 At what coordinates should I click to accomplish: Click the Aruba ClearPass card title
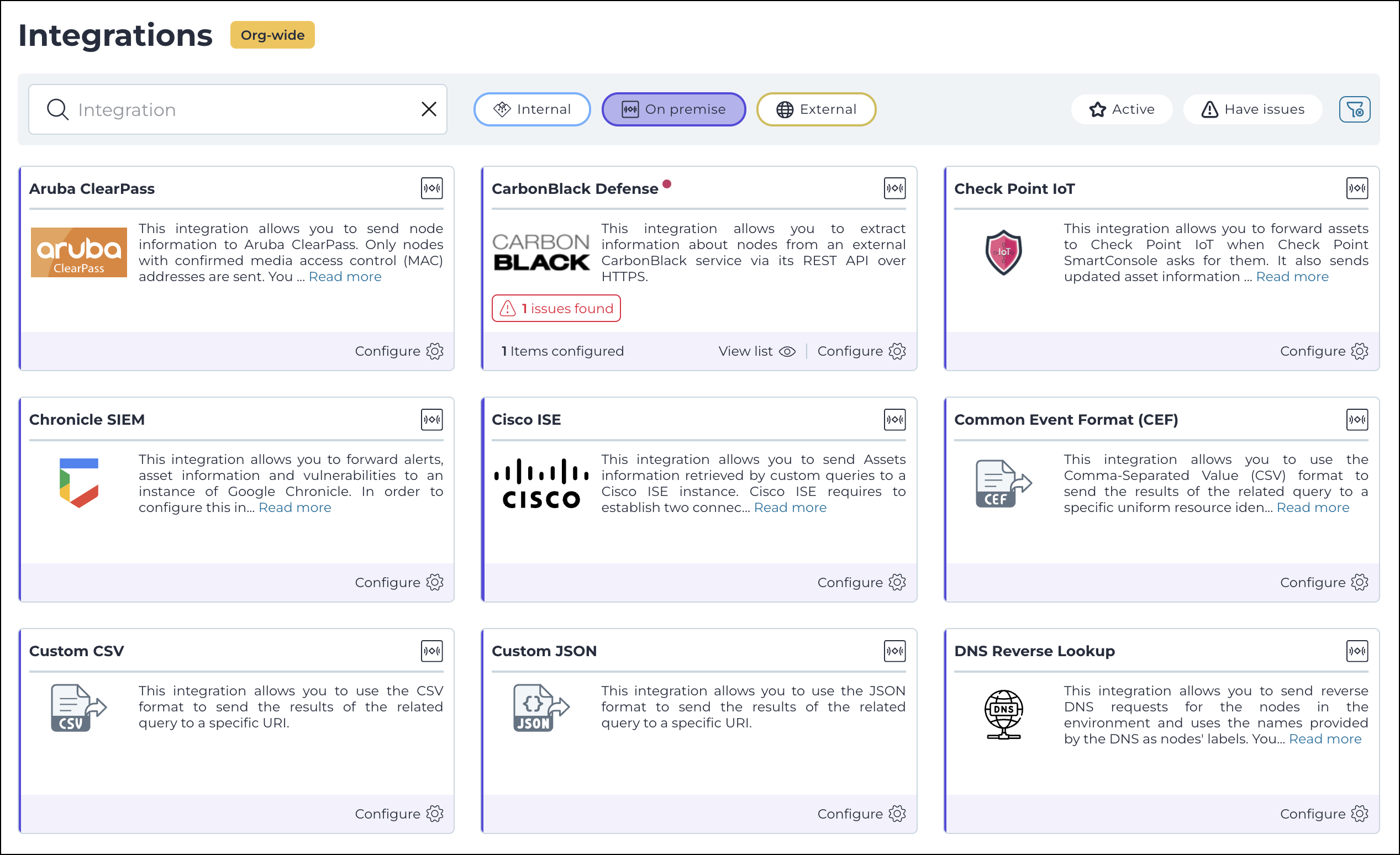coord(92,188)
